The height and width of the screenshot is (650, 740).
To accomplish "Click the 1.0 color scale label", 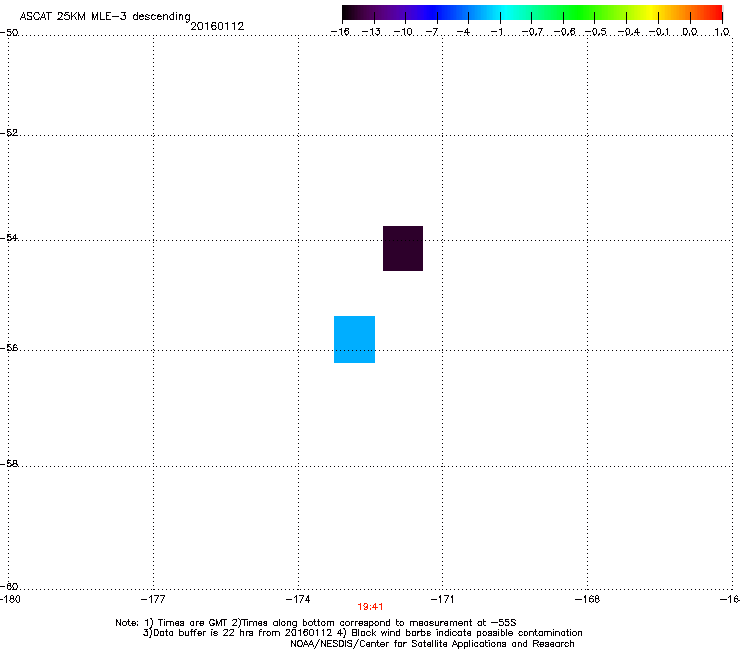I will [722, 32].
